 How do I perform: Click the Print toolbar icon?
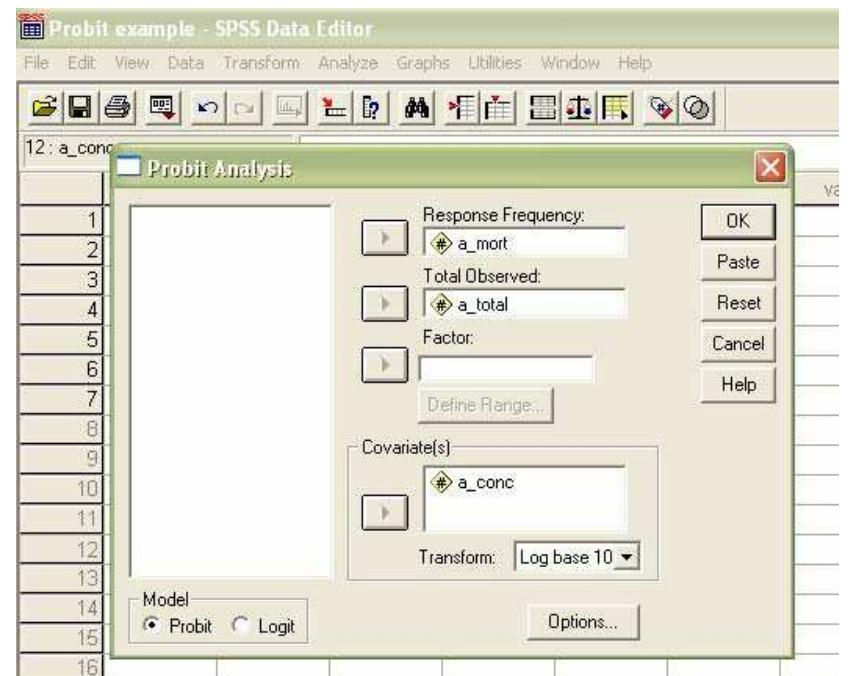(x=117, y=107)
